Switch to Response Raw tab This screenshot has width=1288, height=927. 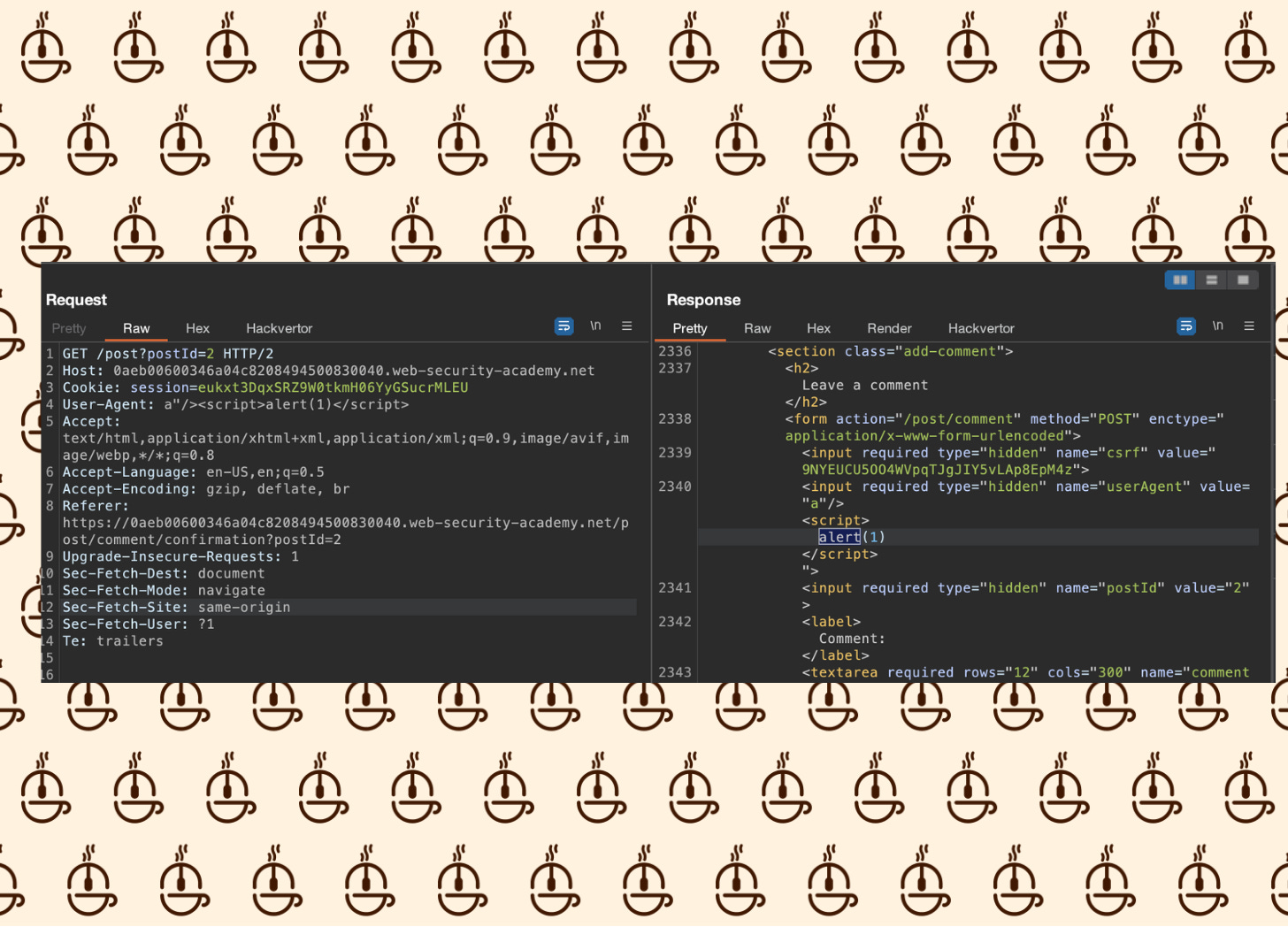757,328
